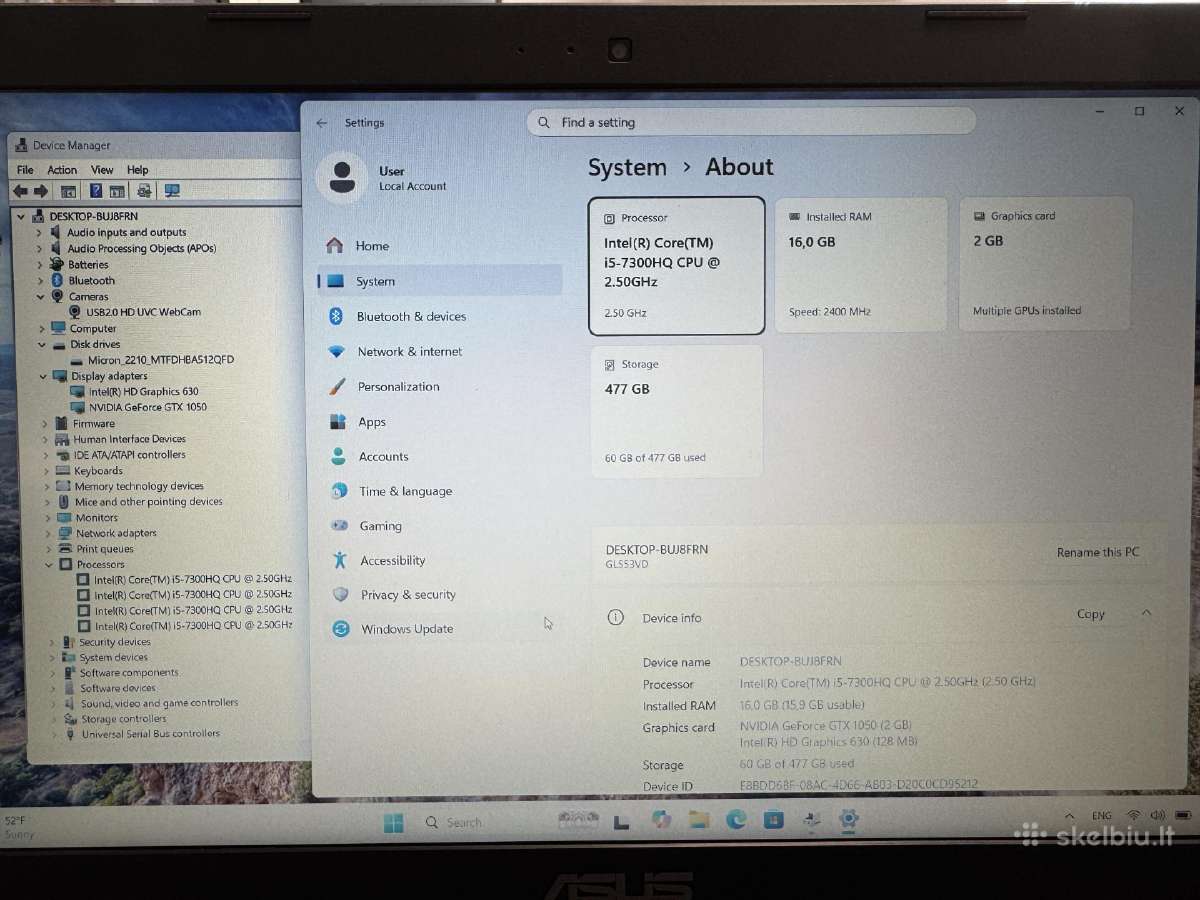Click the Find a setting search box
This screenshot has height=900, width=1200.
coord(750,122)
